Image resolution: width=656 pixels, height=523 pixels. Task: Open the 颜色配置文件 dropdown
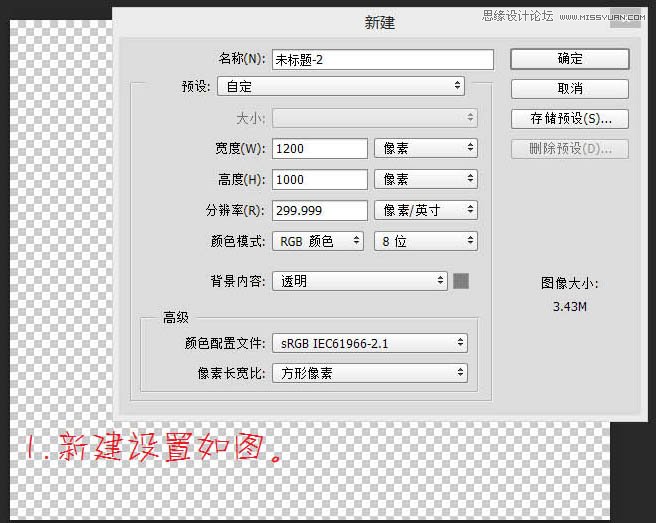[370, 343]
